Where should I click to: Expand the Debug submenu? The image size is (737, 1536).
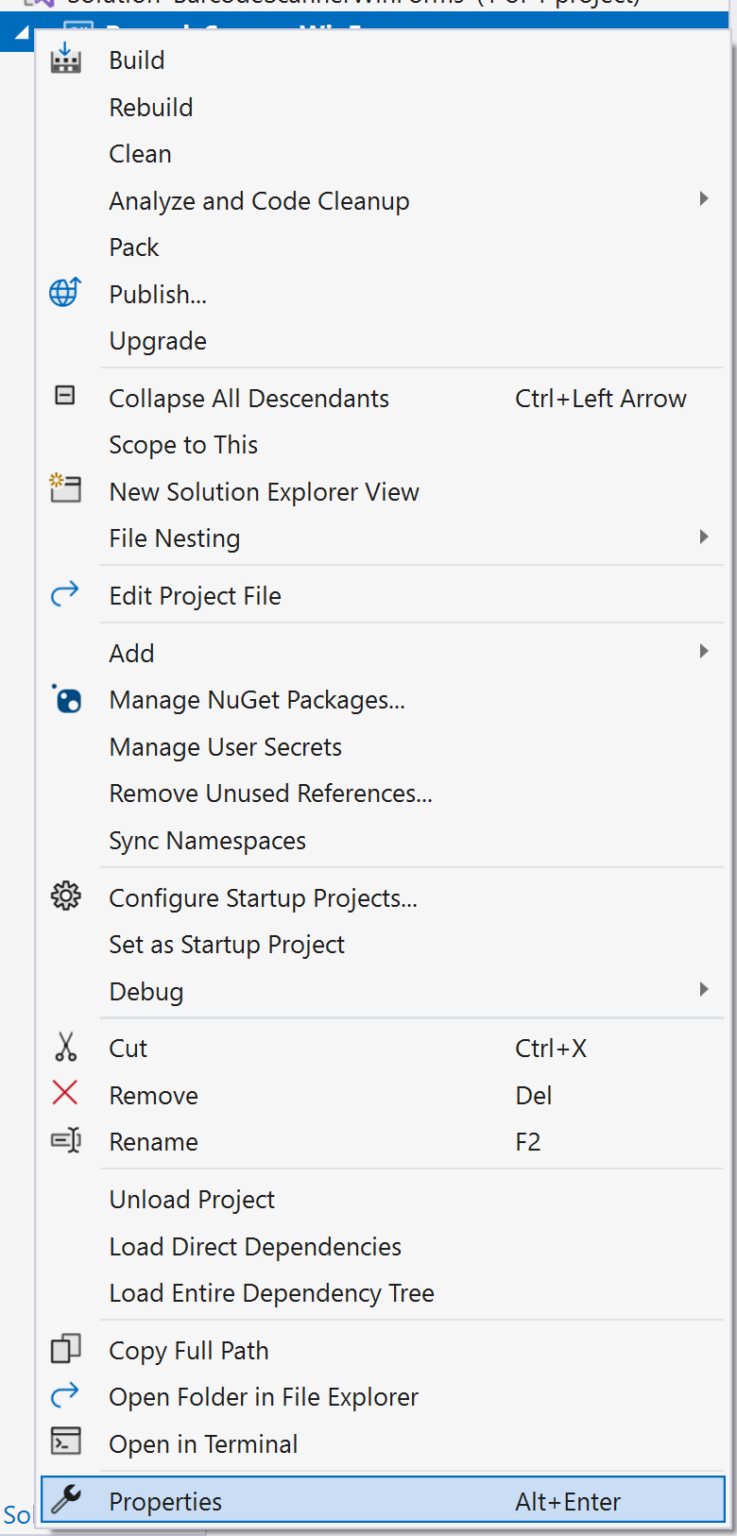point(703,991)
